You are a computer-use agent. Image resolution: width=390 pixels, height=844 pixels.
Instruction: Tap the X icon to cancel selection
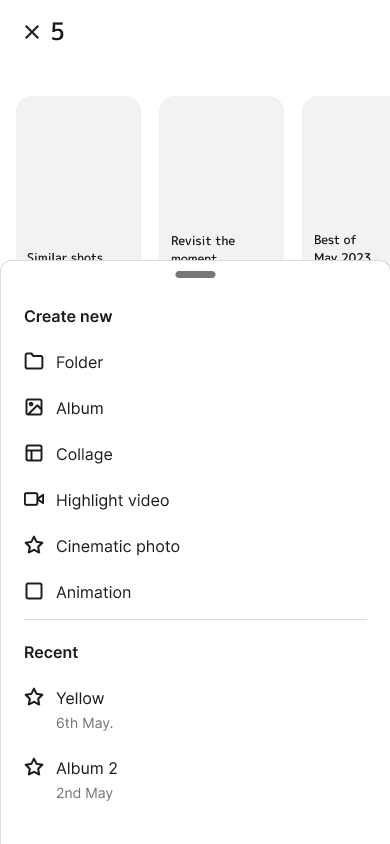pyautogui.click(x=32, y=32)
